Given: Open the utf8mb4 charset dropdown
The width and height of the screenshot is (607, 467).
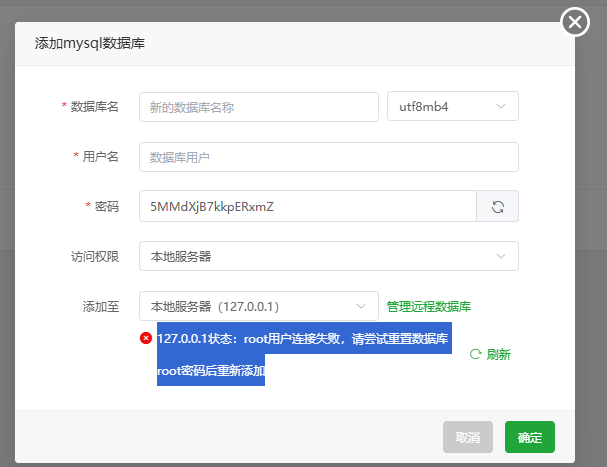Looking at the screenshot, I should pos(453,106).
